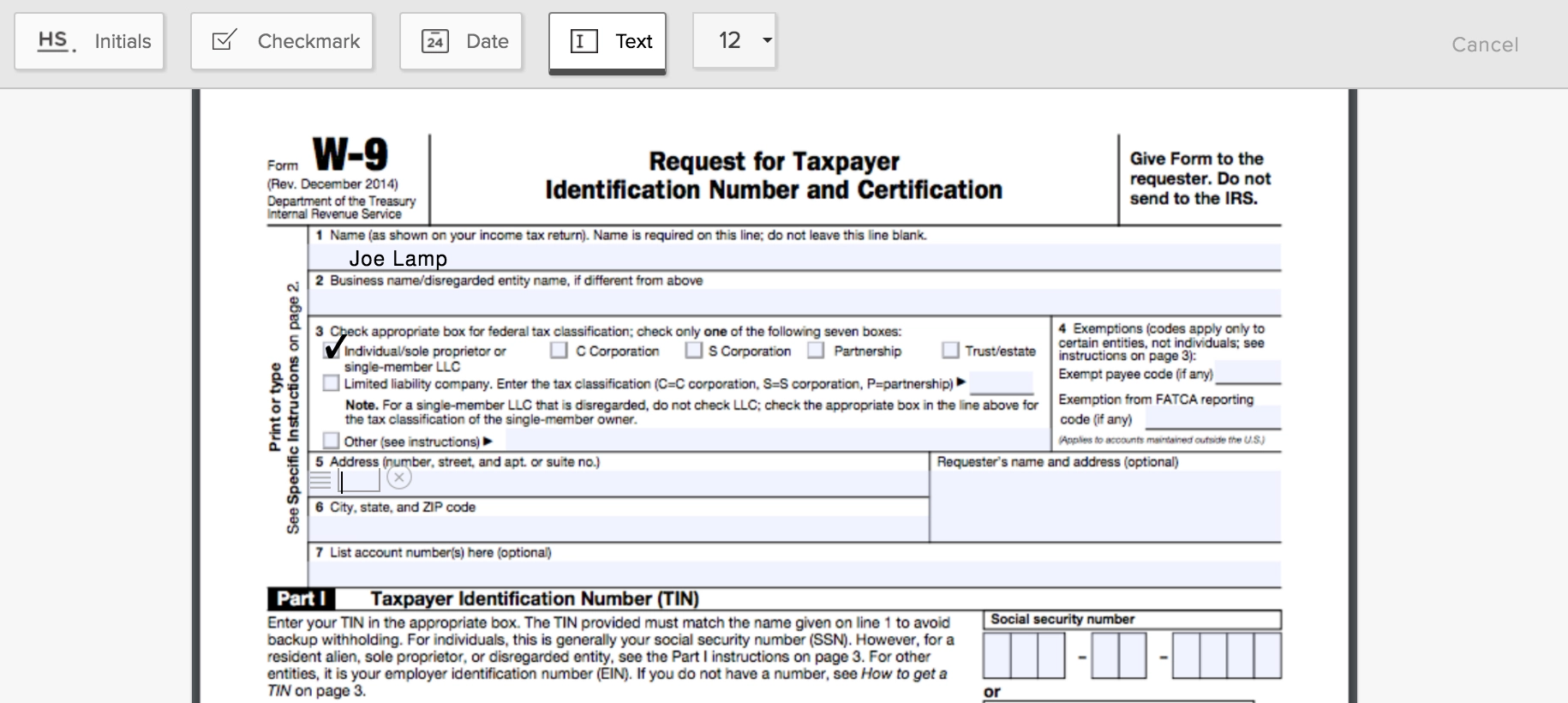Click the Joe Lamp name text

click(398, 258)
